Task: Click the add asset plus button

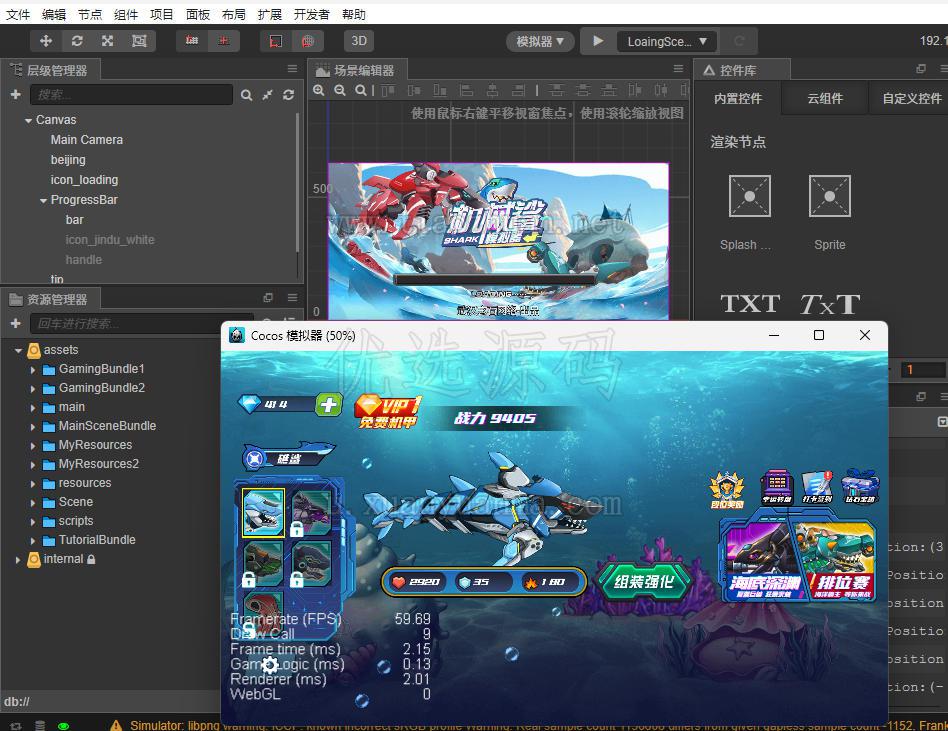Action: tap(16, 323)
